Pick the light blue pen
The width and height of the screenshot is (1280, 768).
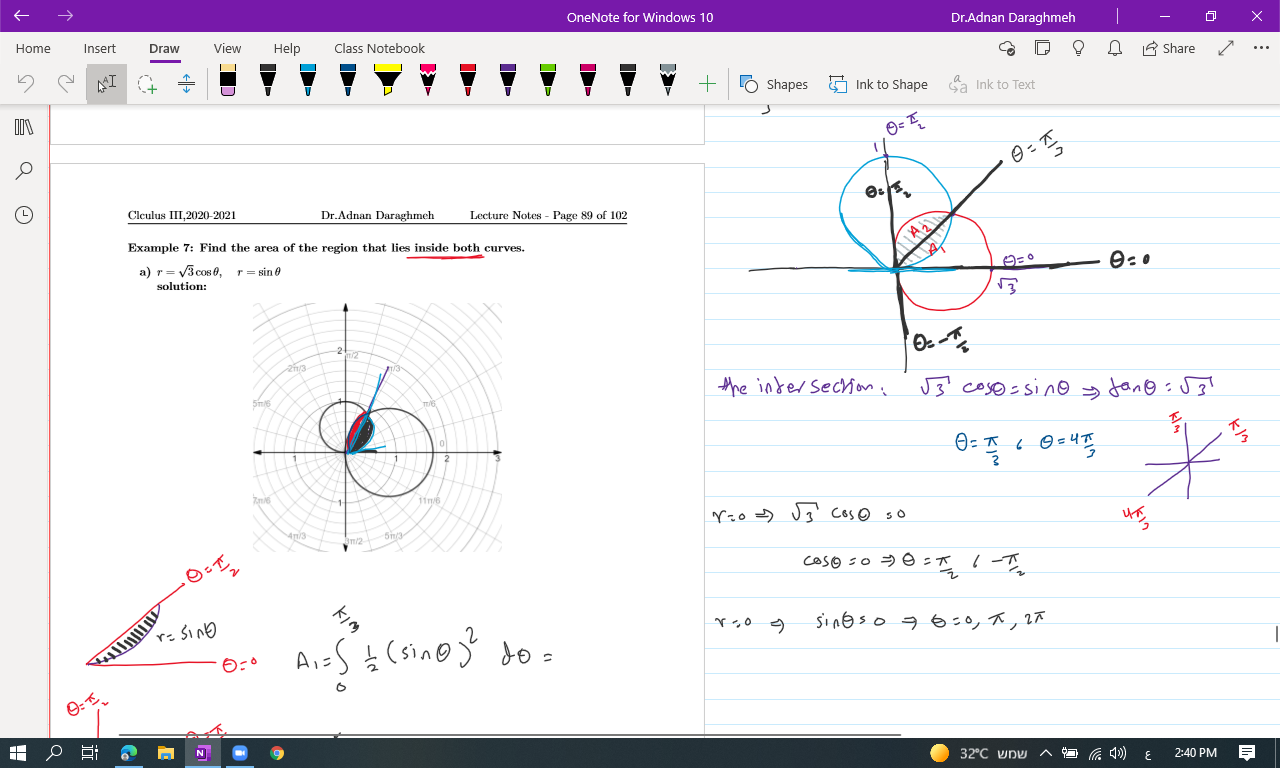(x=308, y=81)
